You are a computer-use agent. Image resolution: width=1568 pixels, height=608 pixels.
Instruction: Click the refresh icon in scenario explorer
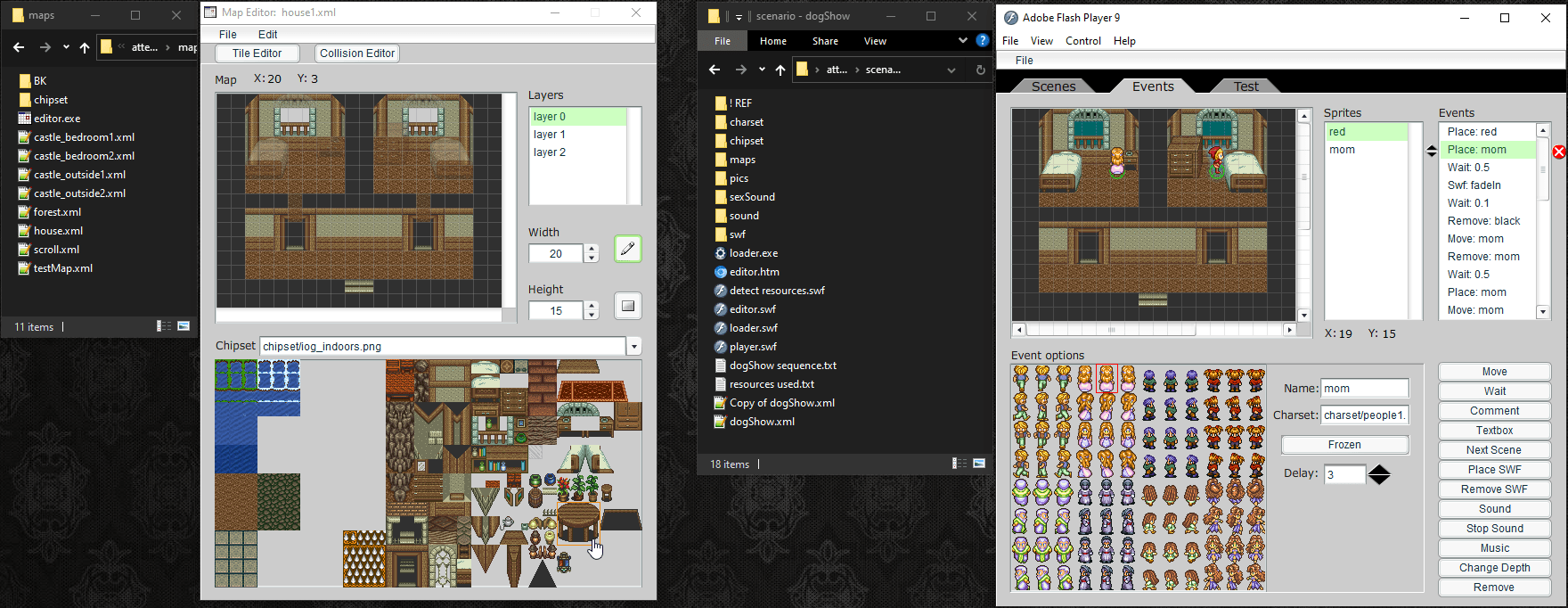tap(980, 70)
